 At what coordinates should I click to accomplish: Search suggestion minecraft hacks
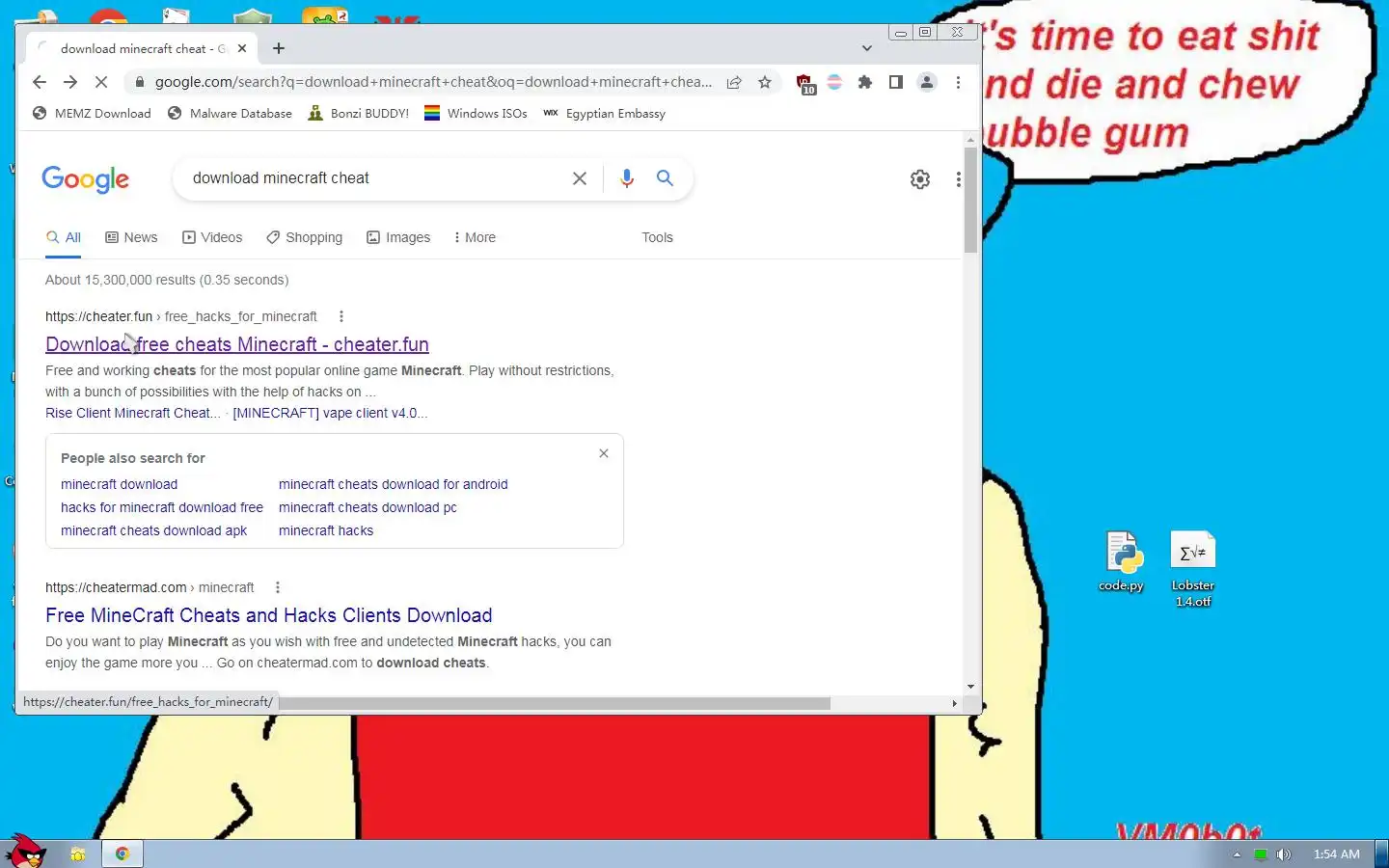tap(326, 530)
